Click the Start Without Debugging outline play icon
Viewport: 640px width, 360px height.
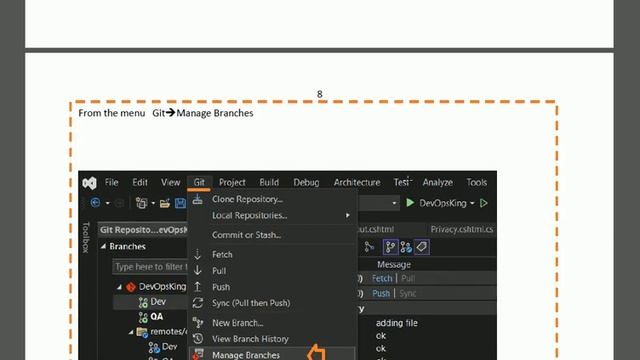(484, 203)
